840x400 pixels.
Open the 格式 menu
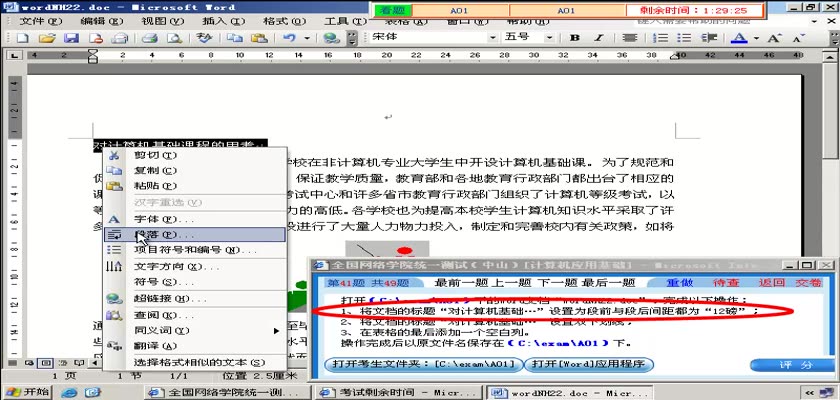click(284, 21)
